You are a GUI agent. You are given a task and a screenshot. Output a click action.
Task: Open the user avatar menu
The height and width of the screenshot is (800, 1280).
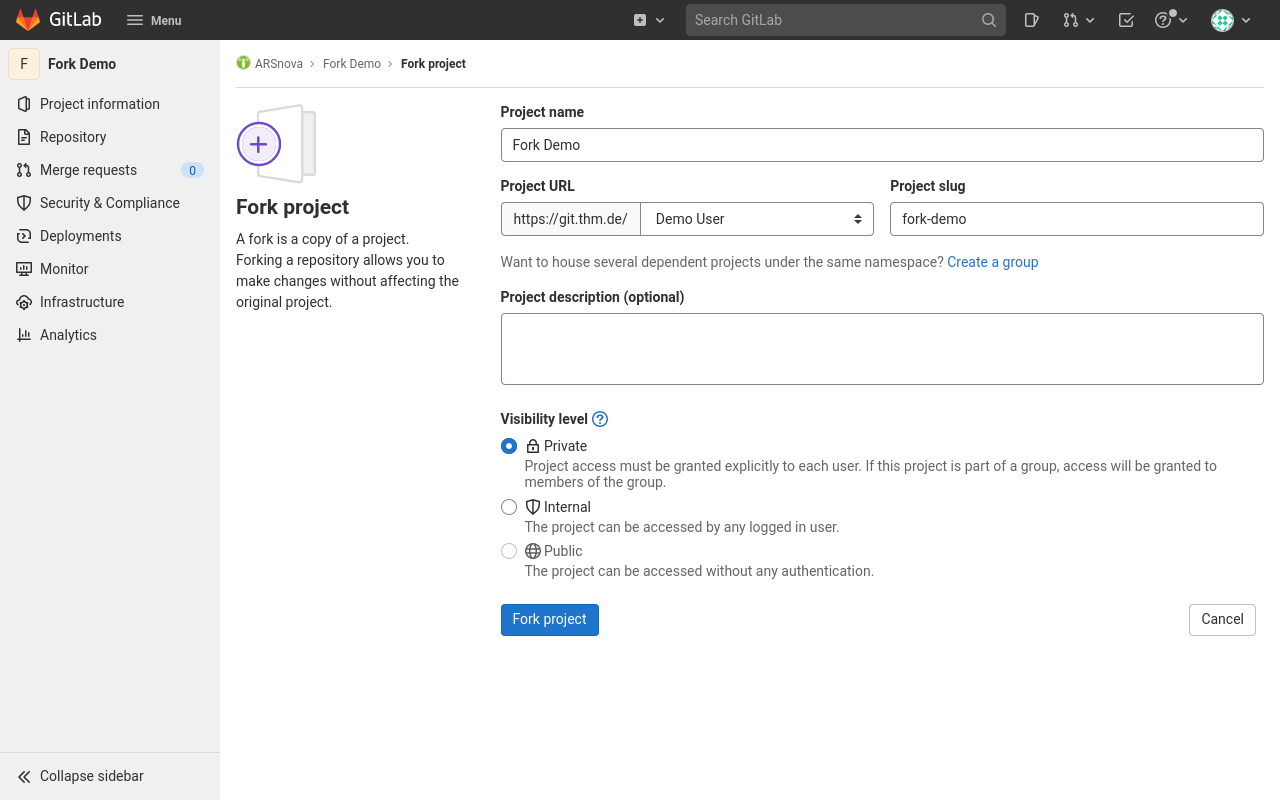tap(1231, 20)
